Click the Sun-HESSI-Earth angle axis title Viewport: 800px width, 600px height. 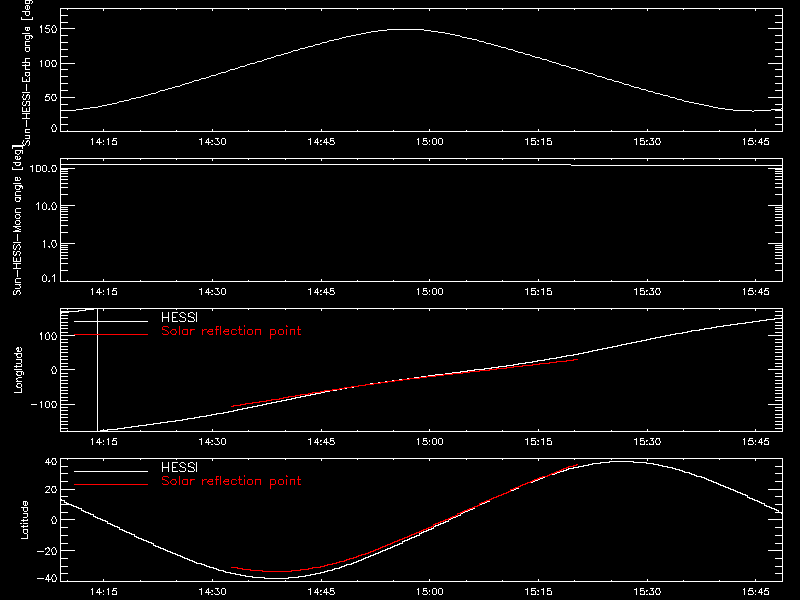(x=27, y=72)
